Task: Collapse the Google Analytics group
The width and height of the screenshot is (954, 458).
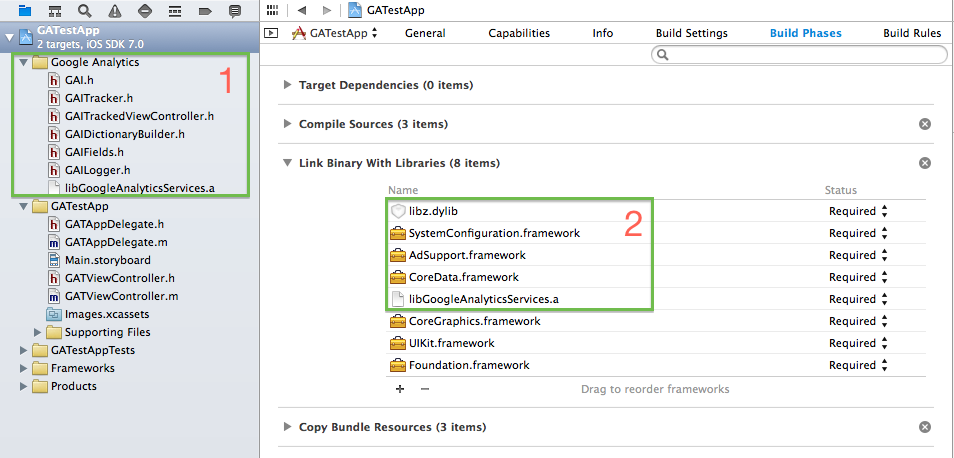Action: tap(23, 62)
